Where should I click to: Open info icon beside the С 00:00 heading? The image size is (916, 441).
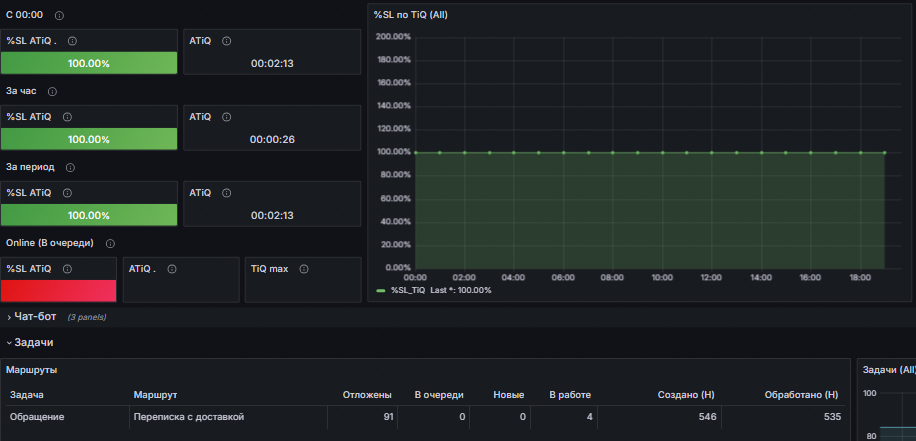pyautogui.click(x=59, y=16)
